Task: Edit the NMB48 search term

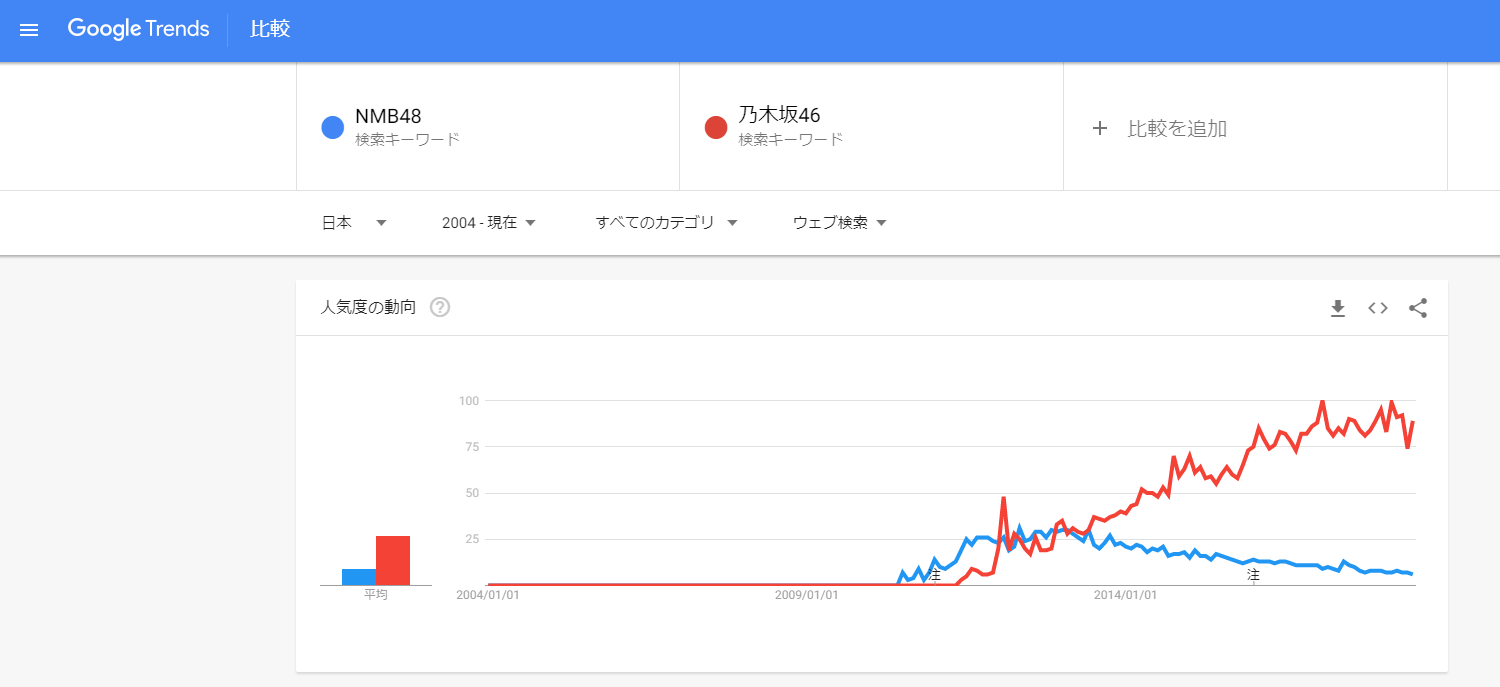Action: coord(388,116)
